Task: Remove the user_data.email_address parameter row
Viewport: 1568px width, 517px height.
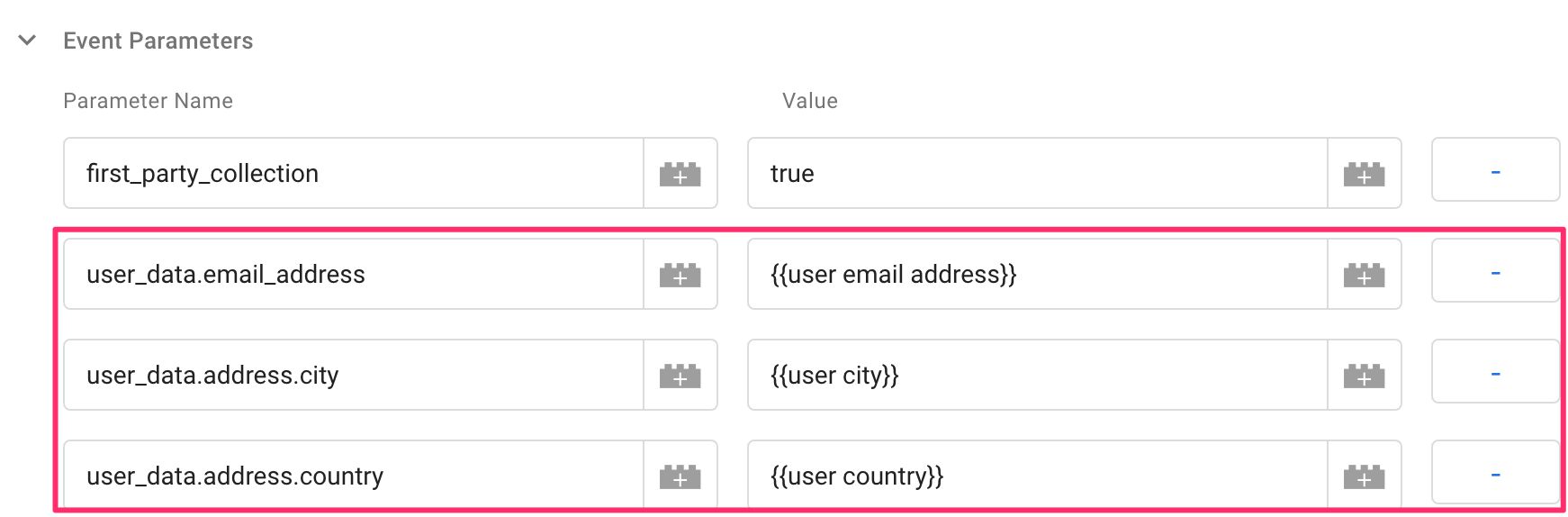Action: tap(1495, 270)
